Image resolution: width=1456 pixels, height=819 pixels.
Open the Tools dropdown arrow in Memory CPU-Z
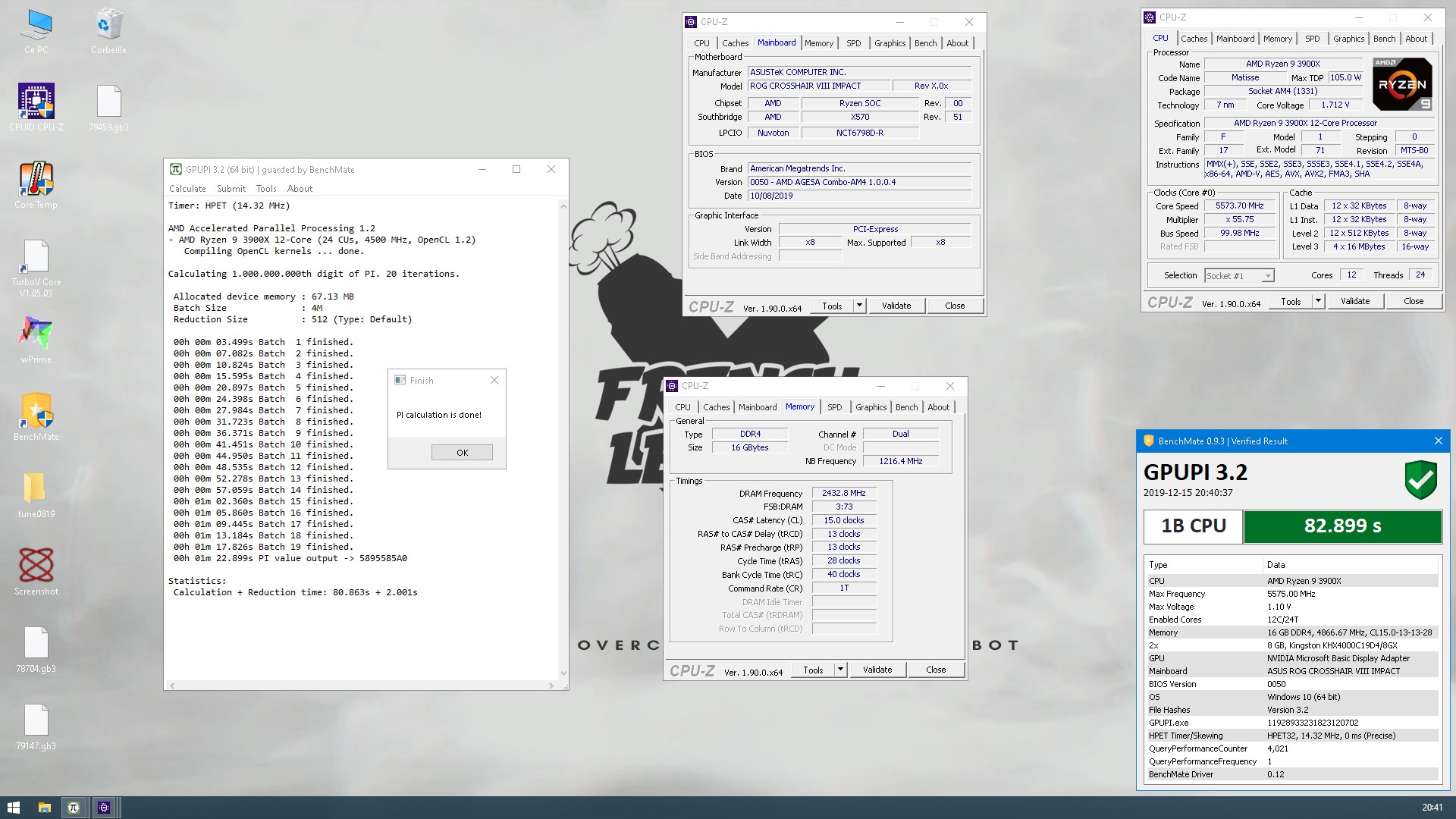(840, 670)
